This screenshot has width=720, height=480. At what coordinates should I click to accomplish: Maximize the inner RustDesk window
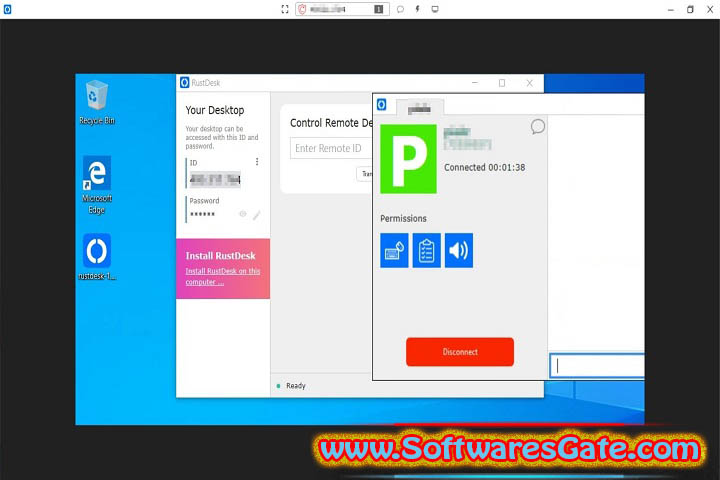pos(502,83)
